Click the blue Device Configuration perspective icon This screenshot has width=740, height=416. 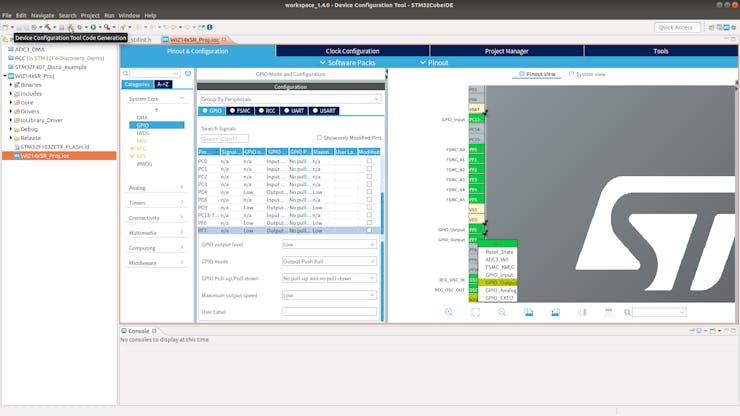726,27
